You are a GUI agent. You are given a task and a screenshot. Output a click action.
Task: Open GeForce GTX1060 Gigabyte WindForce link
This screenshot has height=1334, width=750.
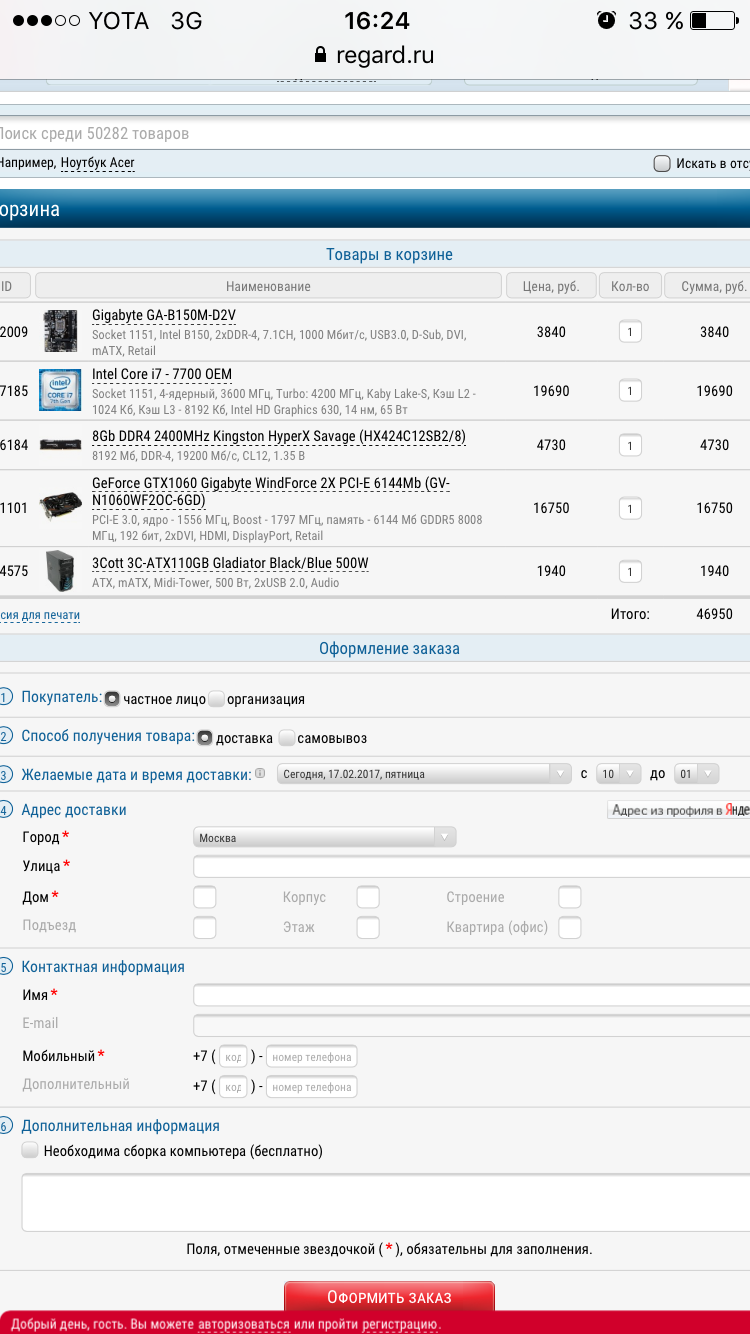pyautogui.click(x=271, y=491)
